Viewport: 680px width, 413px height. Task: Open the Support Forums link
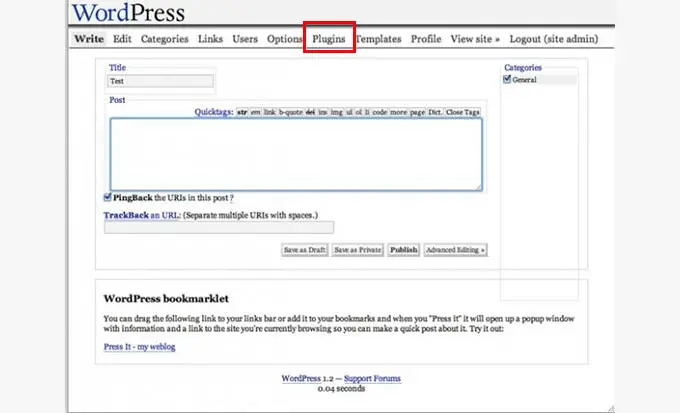point(372,378)
